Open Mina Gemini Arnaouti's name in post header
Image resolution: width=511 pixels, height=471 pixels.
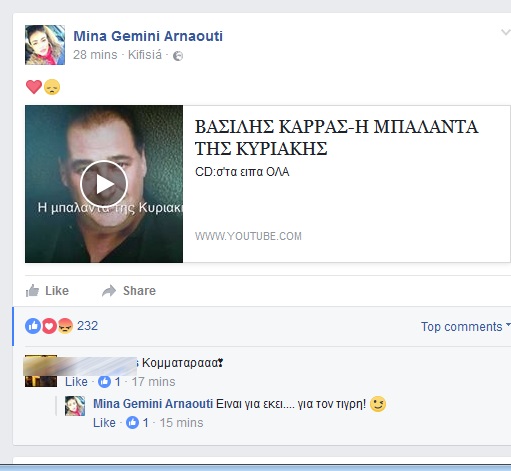point(148,36)
